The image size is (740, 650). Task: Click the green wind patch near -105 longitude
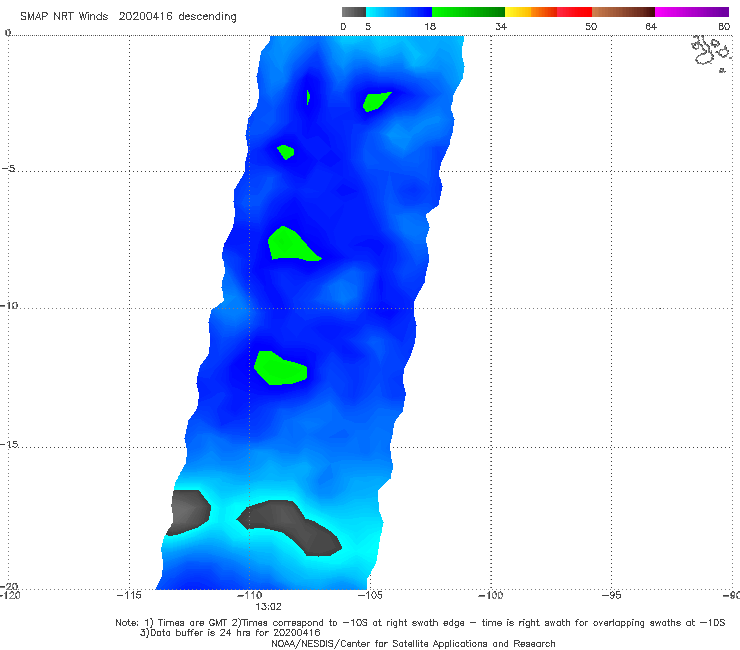point(376,101)
